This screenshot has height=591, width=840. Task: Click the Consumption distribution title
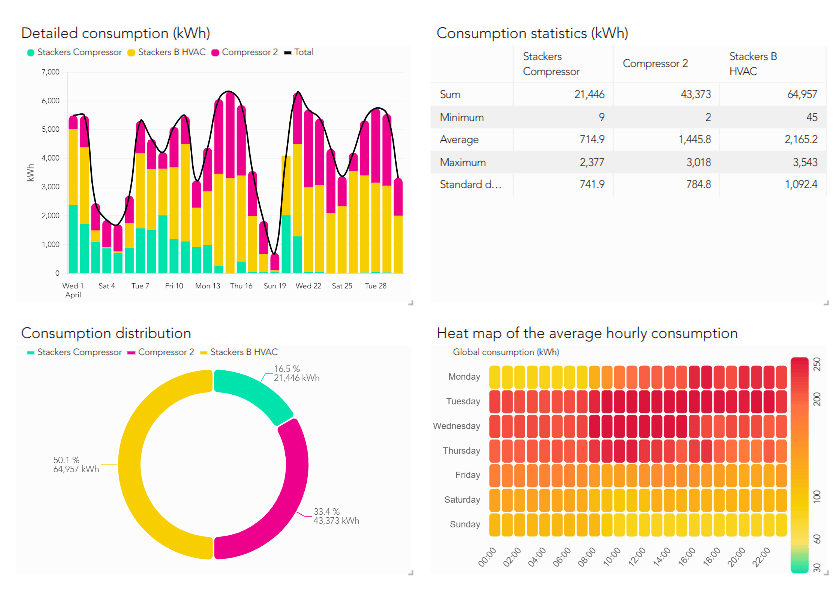[x=106, y=333]
